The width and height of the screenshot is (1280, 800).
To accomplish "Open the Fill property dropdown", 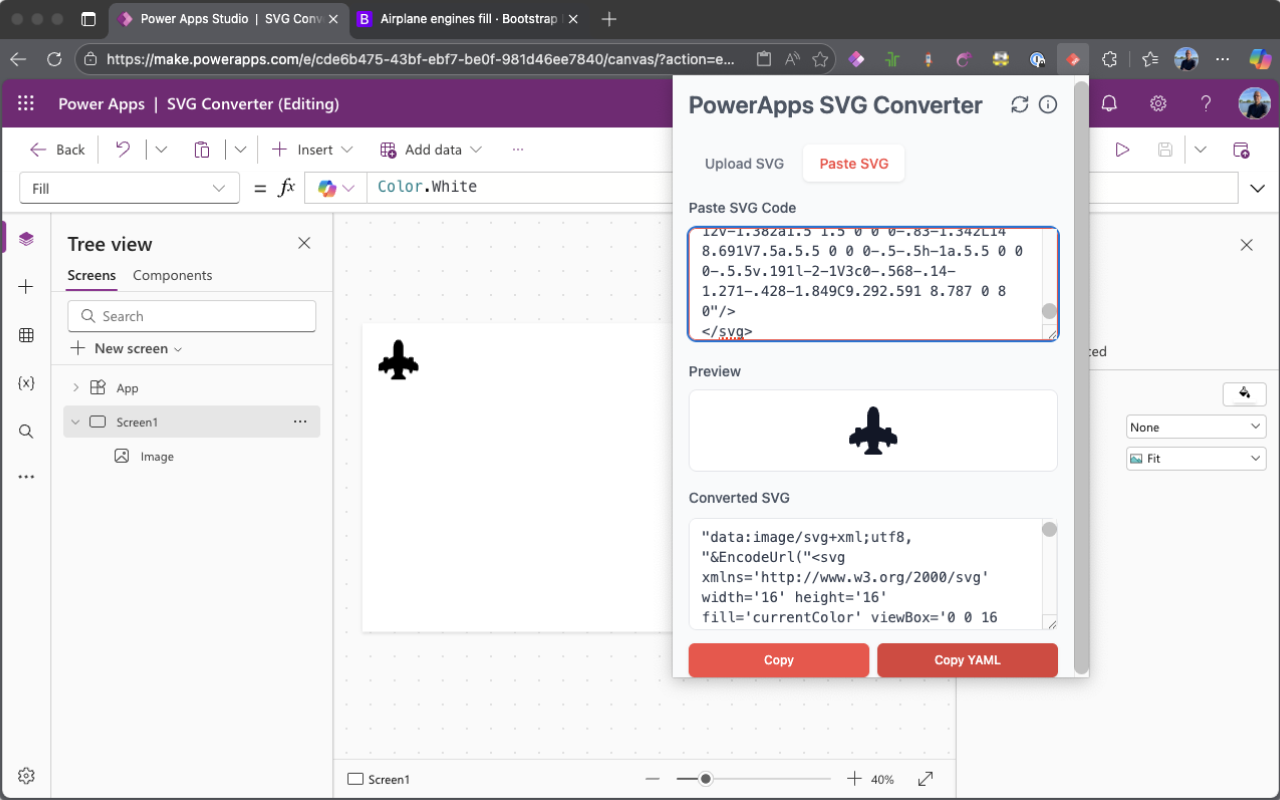I will click(129, 188).
